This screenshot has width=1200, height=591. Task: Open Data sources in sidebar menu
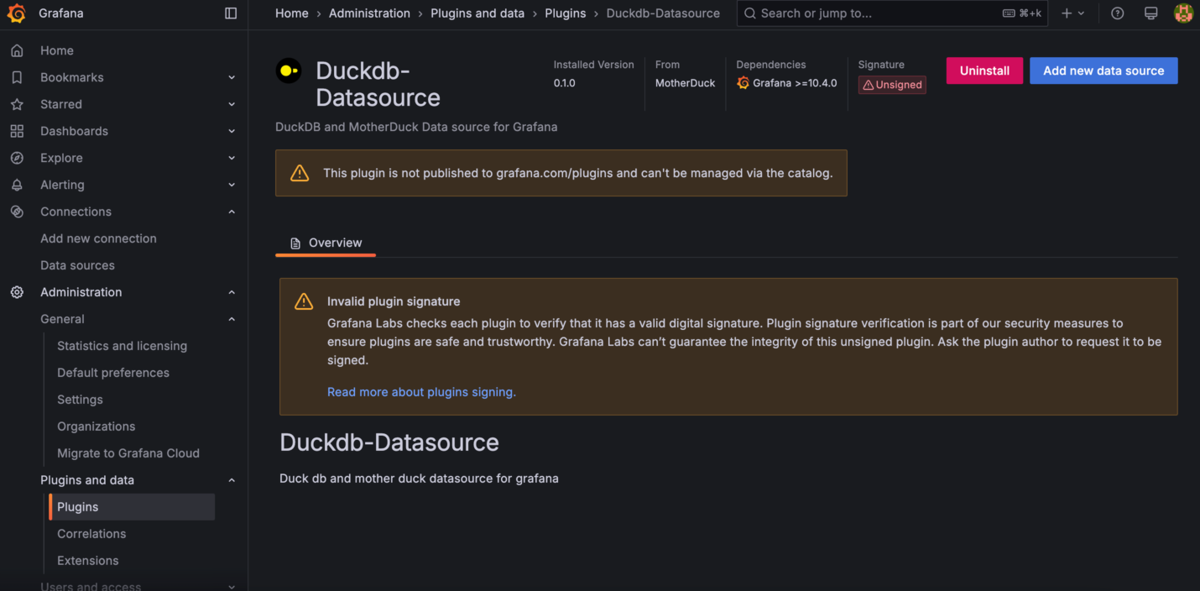(77, 265)
